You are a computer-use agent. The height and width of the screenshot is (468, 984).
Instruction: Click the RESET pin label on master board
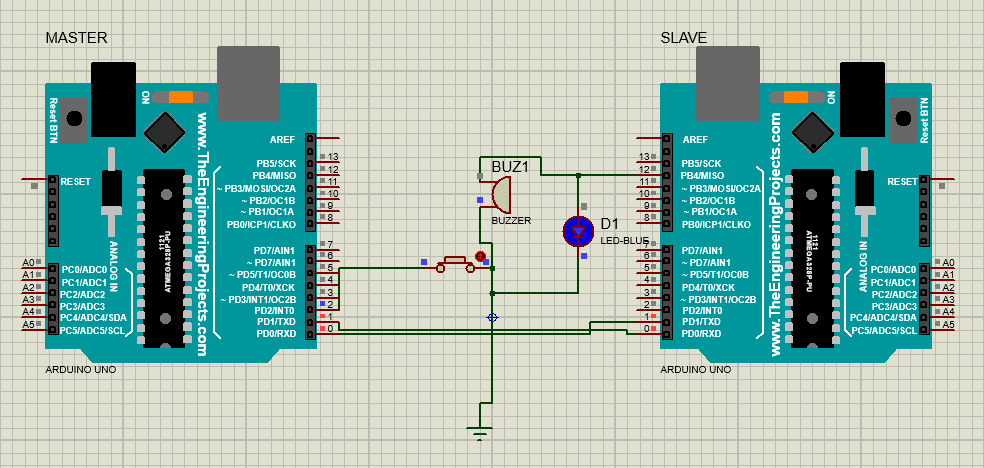pyautogui.click(x=75, y=181)
